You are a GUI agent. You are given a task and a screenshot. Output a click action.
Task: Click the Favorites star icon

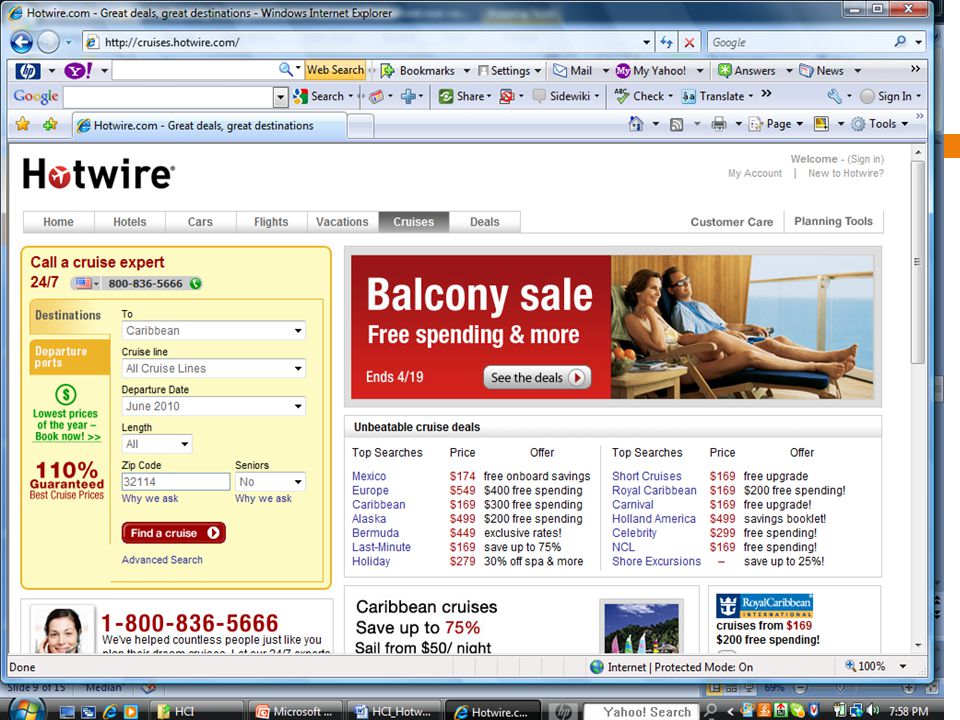[x=23, y=124]
